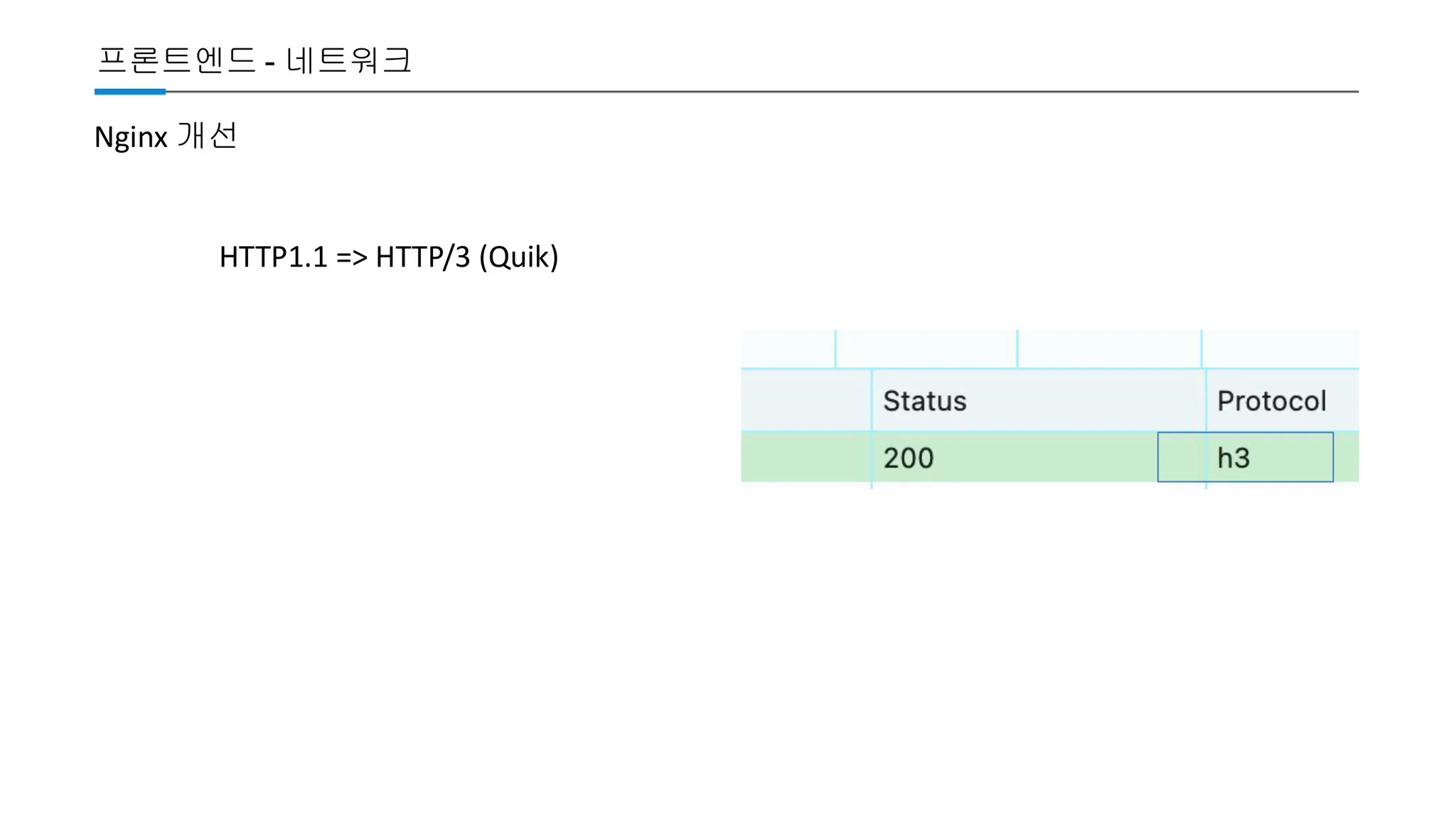Viewport: 1456px width, 819px height.
Task: Click second empty cell in top row
Action: pos(926,349)
